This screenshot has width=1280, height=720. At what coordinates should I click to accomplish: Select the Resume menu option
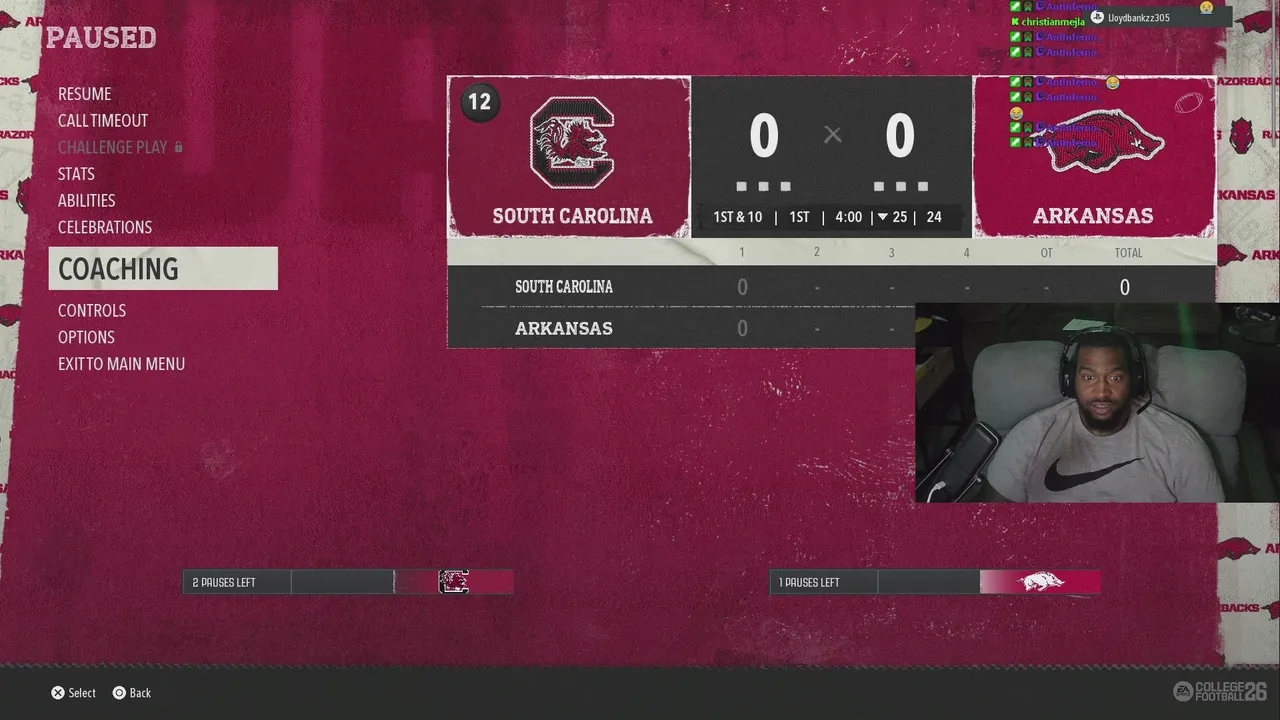pyautogui.click(x=85, y=94)
